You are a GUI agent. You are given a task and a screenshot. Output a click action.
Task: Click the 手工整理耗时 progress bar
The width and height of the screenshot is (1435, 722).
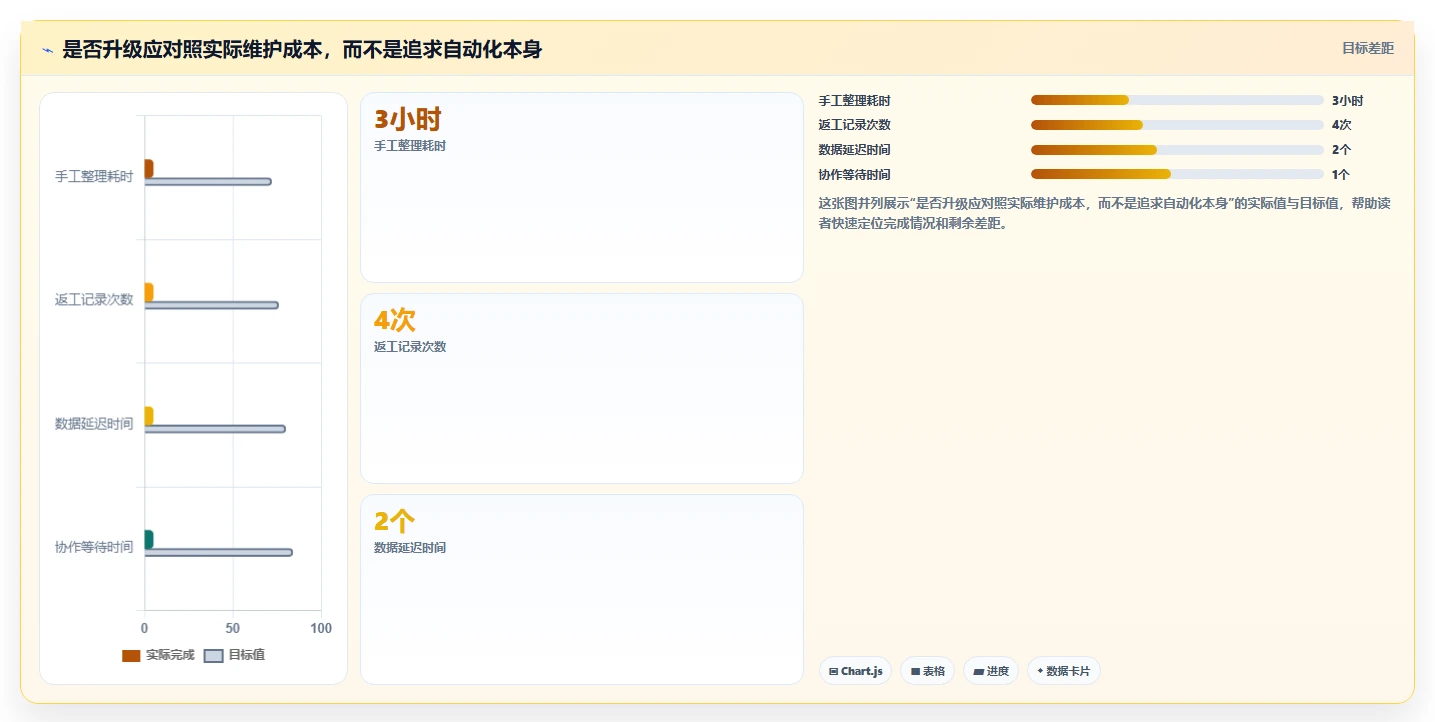(x=1177, y=100)
